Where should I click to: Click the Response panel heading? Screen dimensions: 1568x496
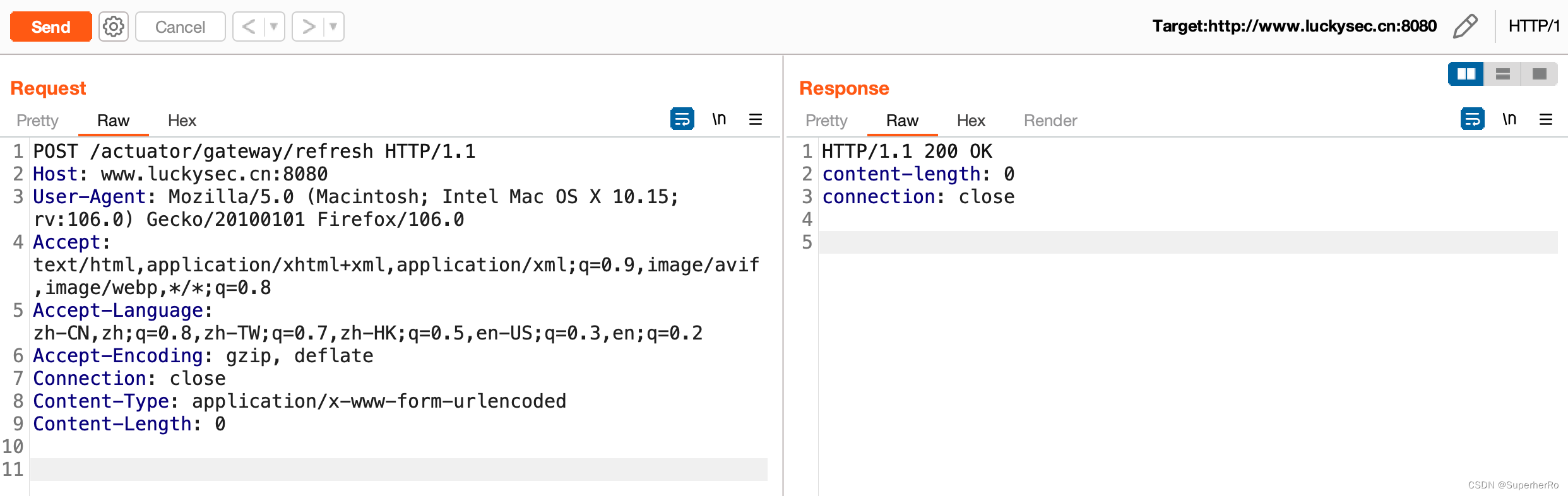(x=844, y=88)
